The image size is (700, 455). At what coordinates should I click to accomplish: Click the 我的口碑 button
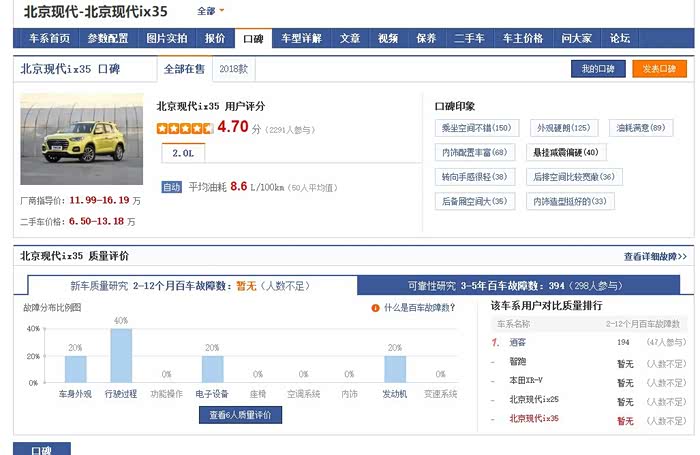[598, 69]
